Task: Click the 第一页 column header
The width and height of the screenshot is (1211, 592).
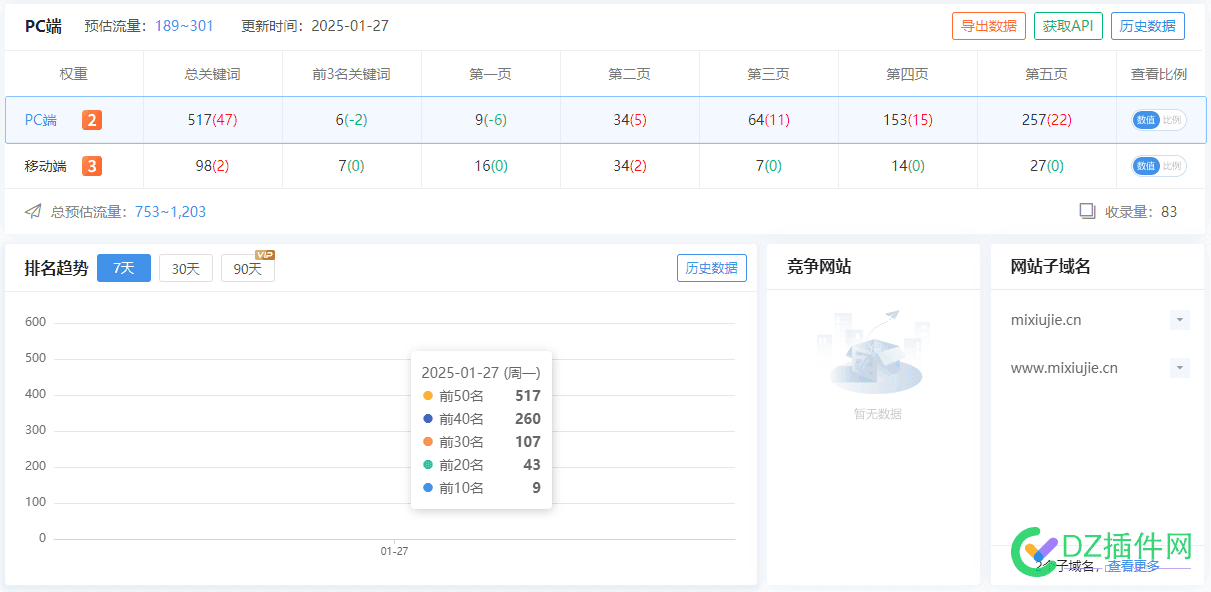Action: tap(490, 74)
